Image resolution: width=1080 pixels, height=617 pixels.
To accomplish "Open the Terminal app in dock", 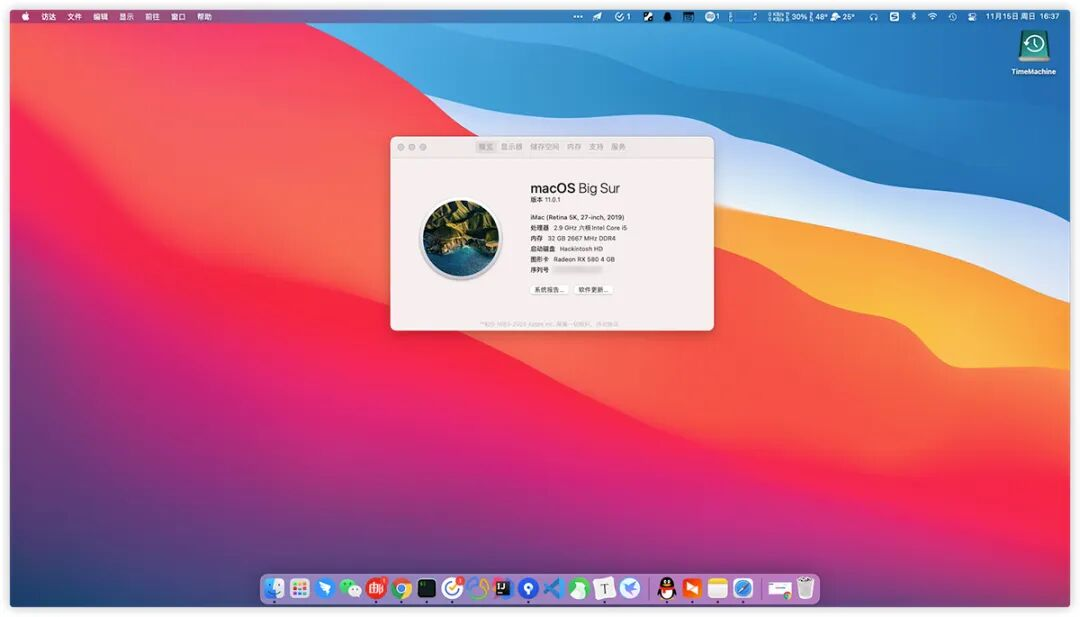I will (427, 589).
